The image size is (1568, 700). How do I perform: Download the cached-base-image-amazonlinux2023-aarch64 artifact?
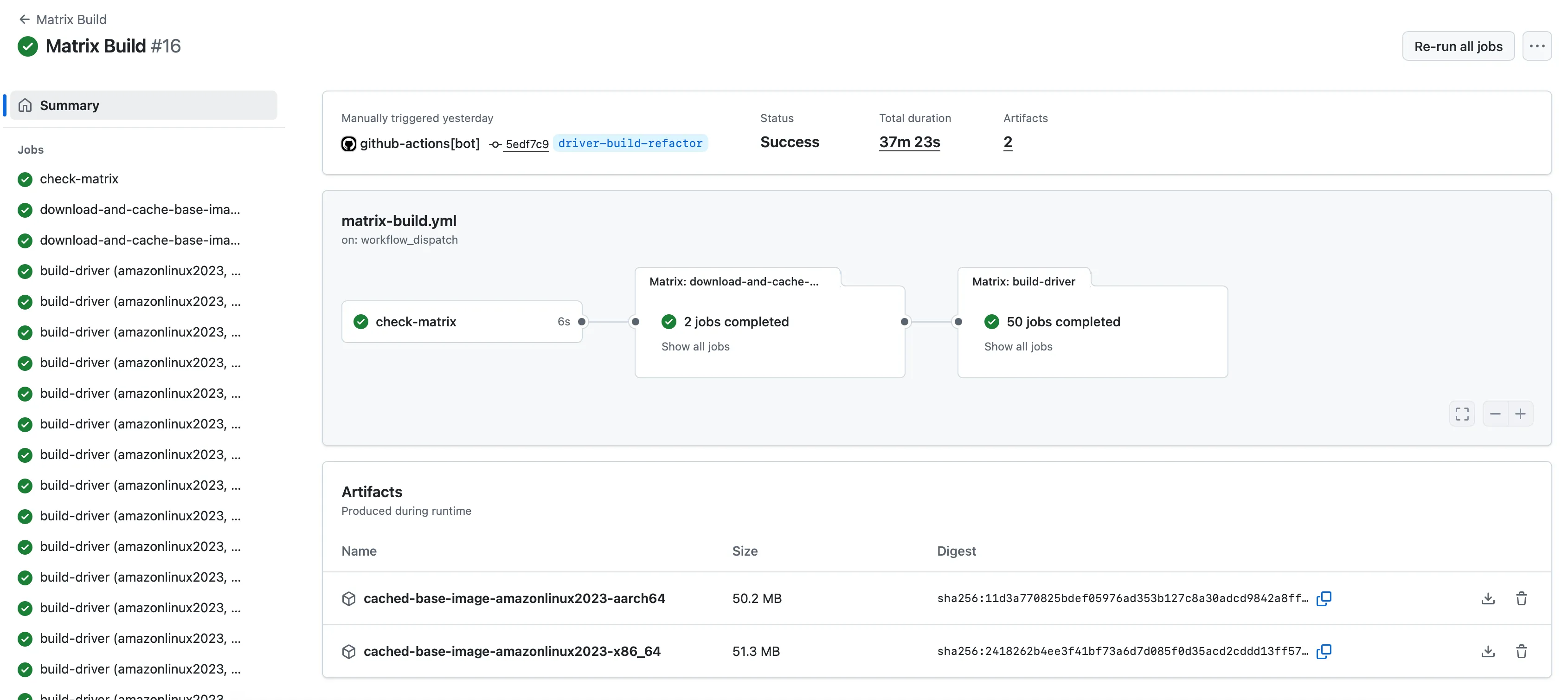[1487, 599]
